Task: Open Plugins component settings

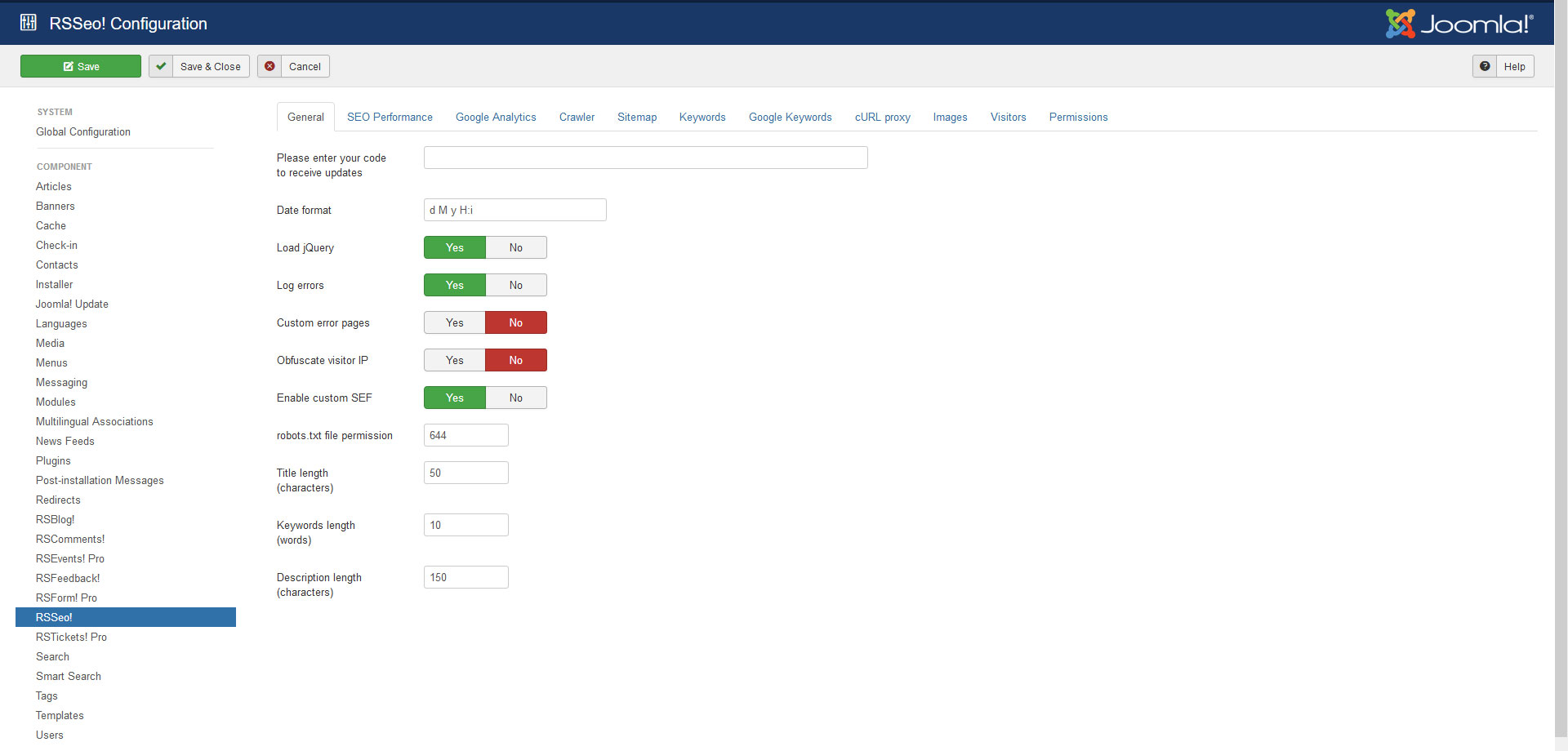Action: click(53, 460)
